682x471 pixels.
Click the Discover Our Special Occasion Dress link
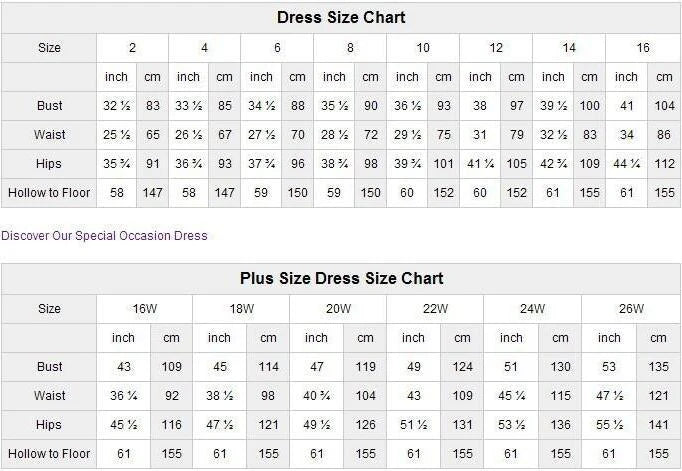pyautogui.click(x=104, y=236)
